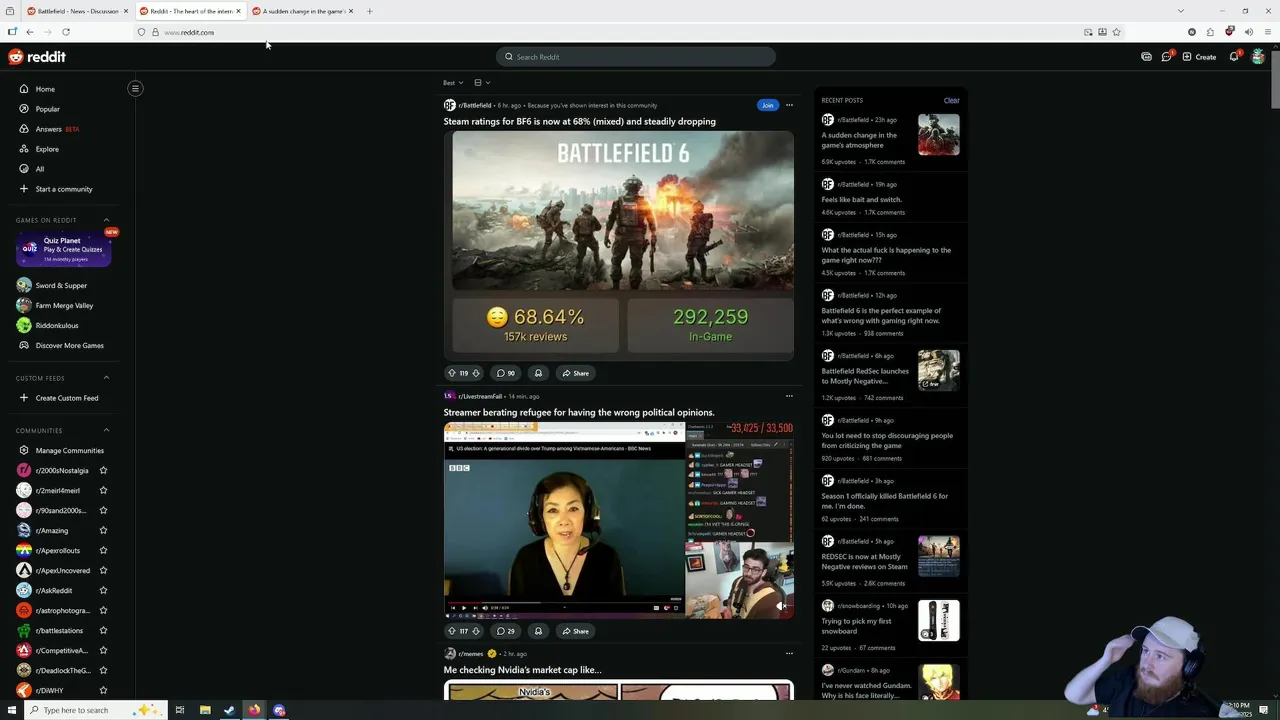Favorite r/battlestations with its star
The width and height of the screenshot is (1280, 720).
(x=103, y=630)
